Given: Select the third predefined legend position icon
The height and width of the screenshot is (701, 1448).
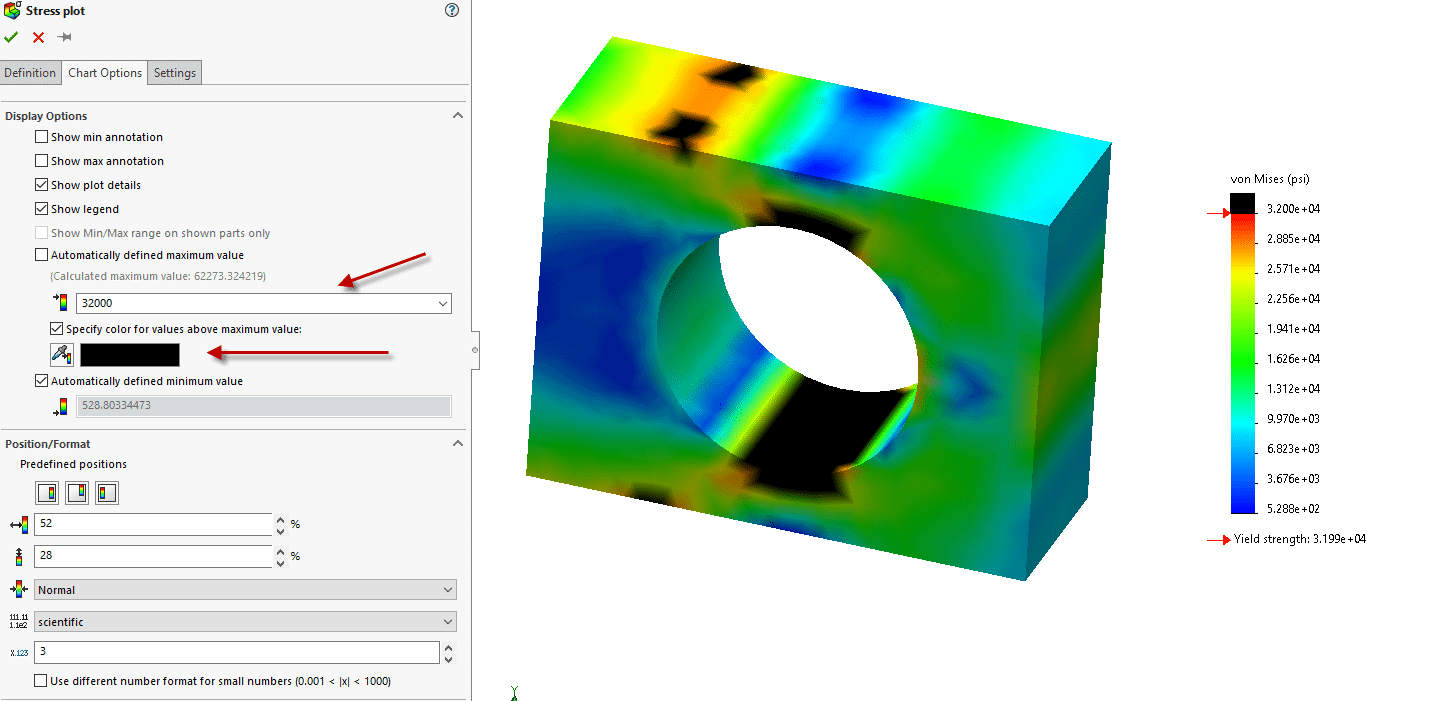Looking at the screenshot, I should [107, 492].
